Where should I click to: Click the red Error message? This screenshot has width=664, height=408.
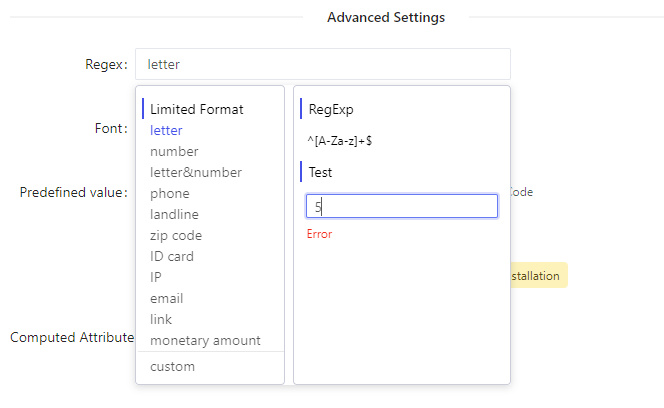(319, 234)
